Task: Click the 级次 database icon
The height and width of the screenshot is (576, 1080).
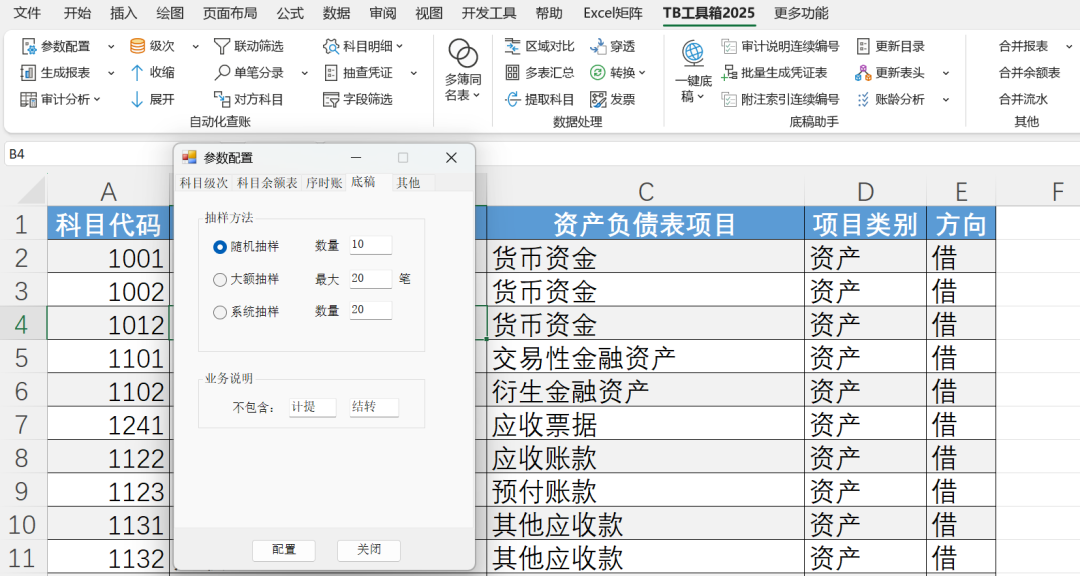Action: (x=137, y=46)
